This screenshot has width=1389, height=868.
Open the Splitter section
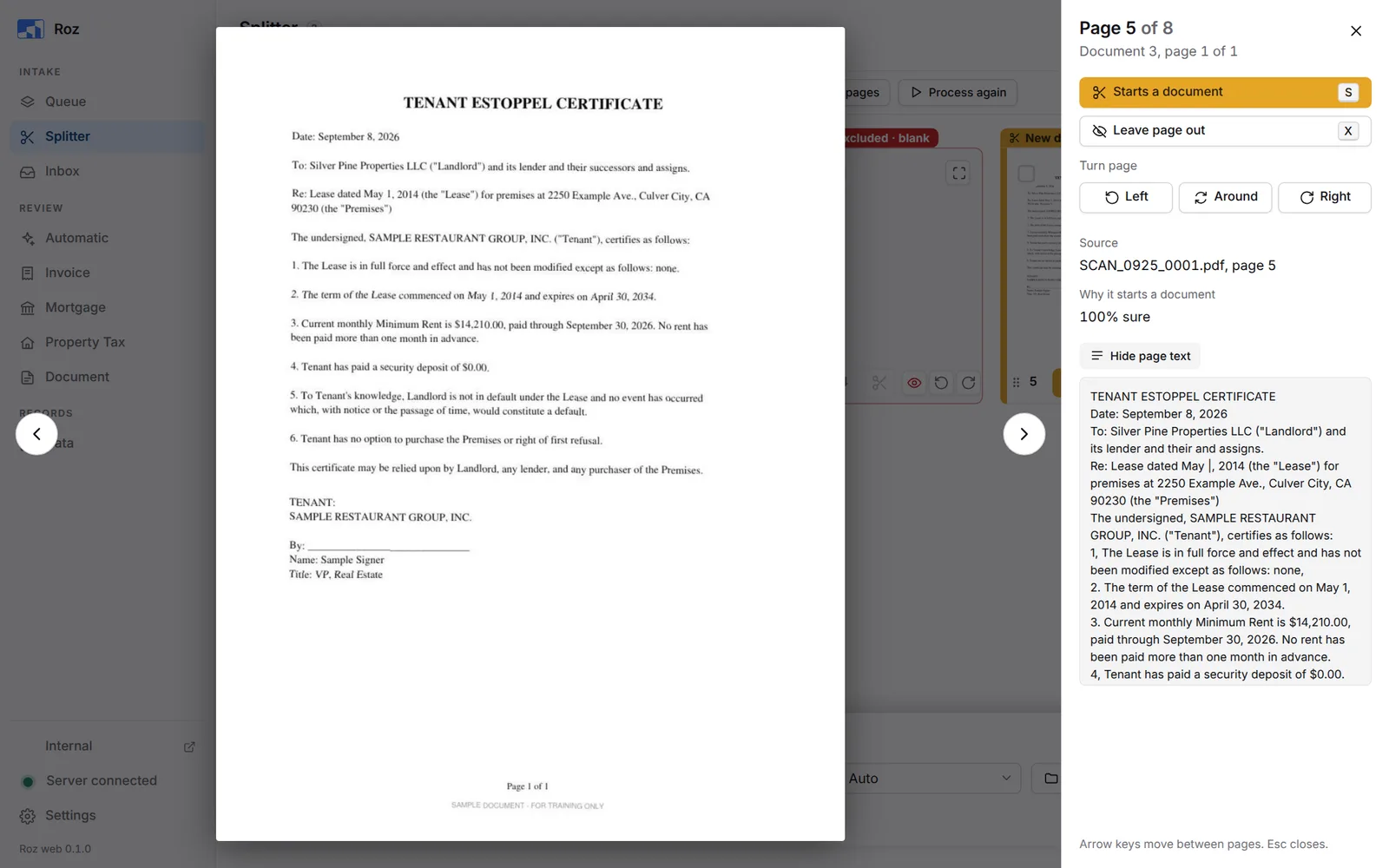pyautogui.click(x=108, y=136)
